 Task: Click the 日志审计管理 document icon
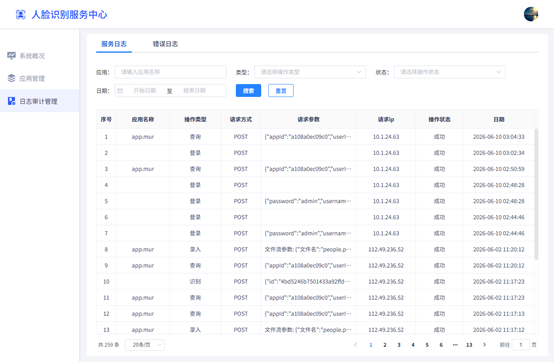pos(11,101)
